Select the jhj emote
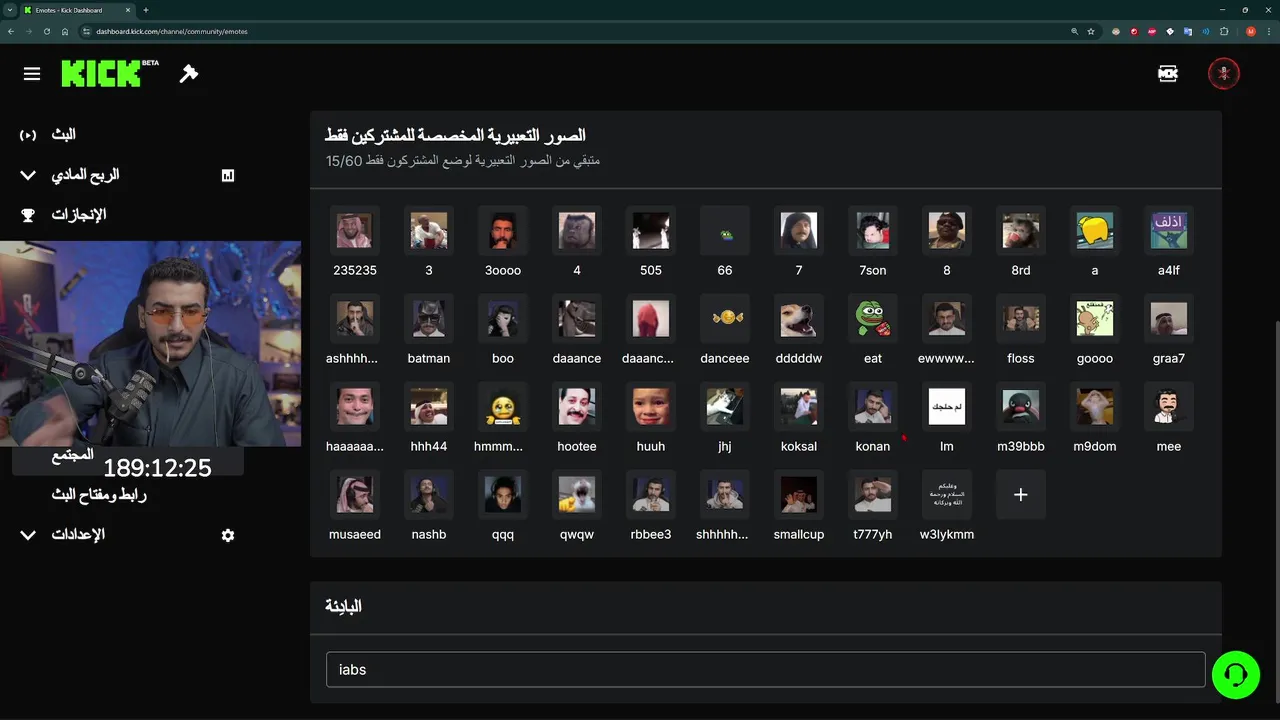Screen dimensions: 1280x720 [725, 407]
